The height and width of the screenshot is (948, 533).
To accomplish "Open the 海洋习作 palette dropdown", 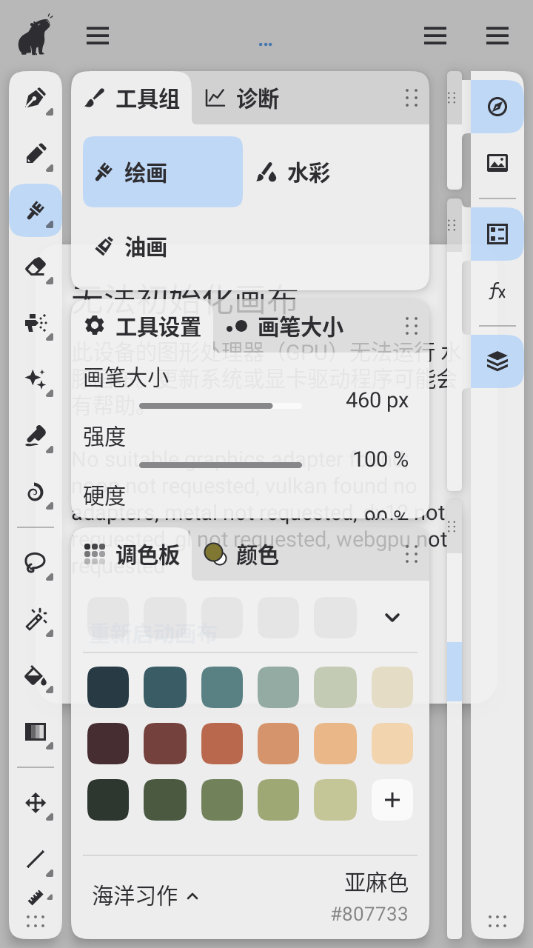I will tap(145, 895).
